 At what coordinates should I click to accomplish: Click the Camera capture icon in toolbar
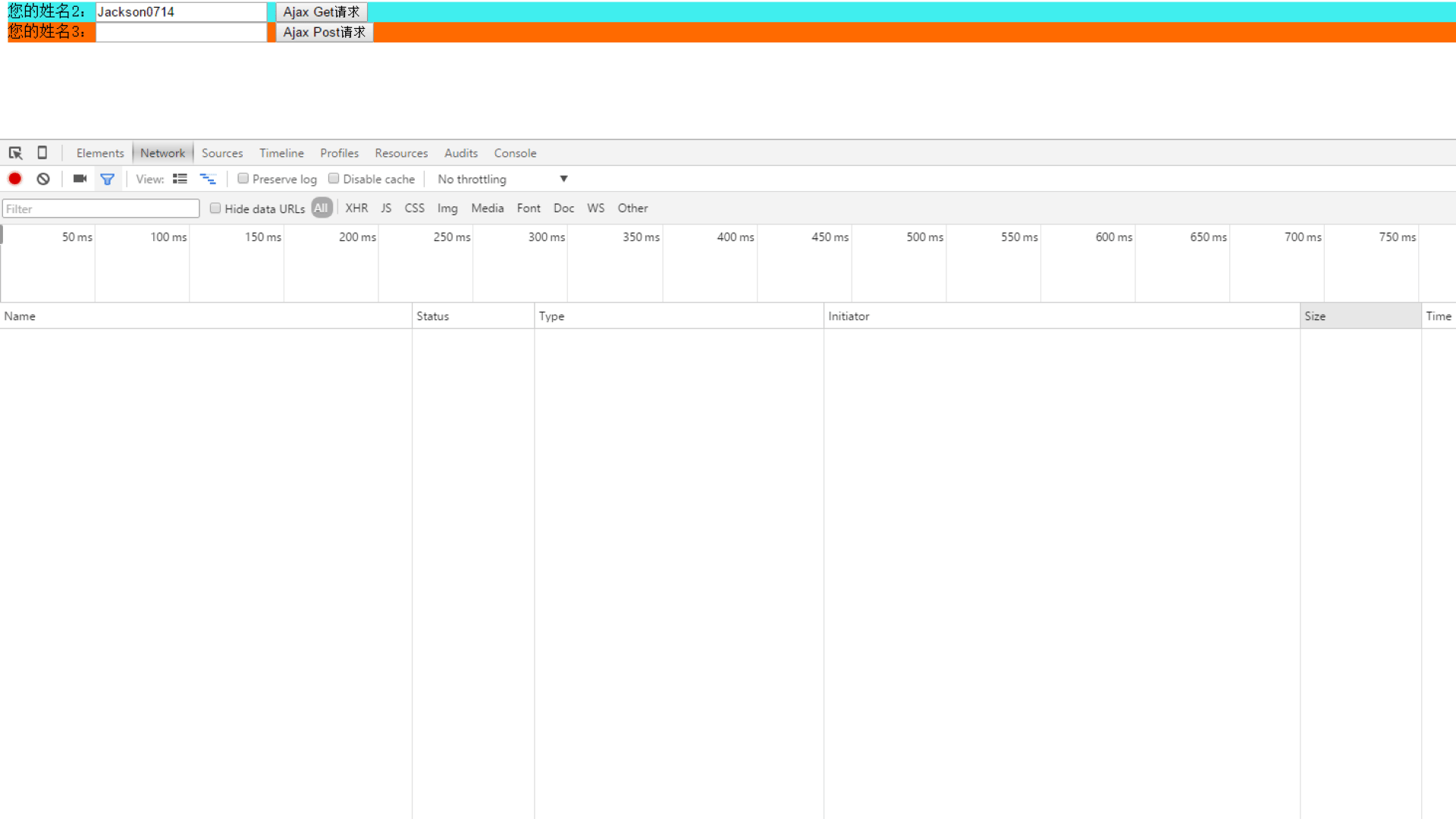(x=80, y=179)
